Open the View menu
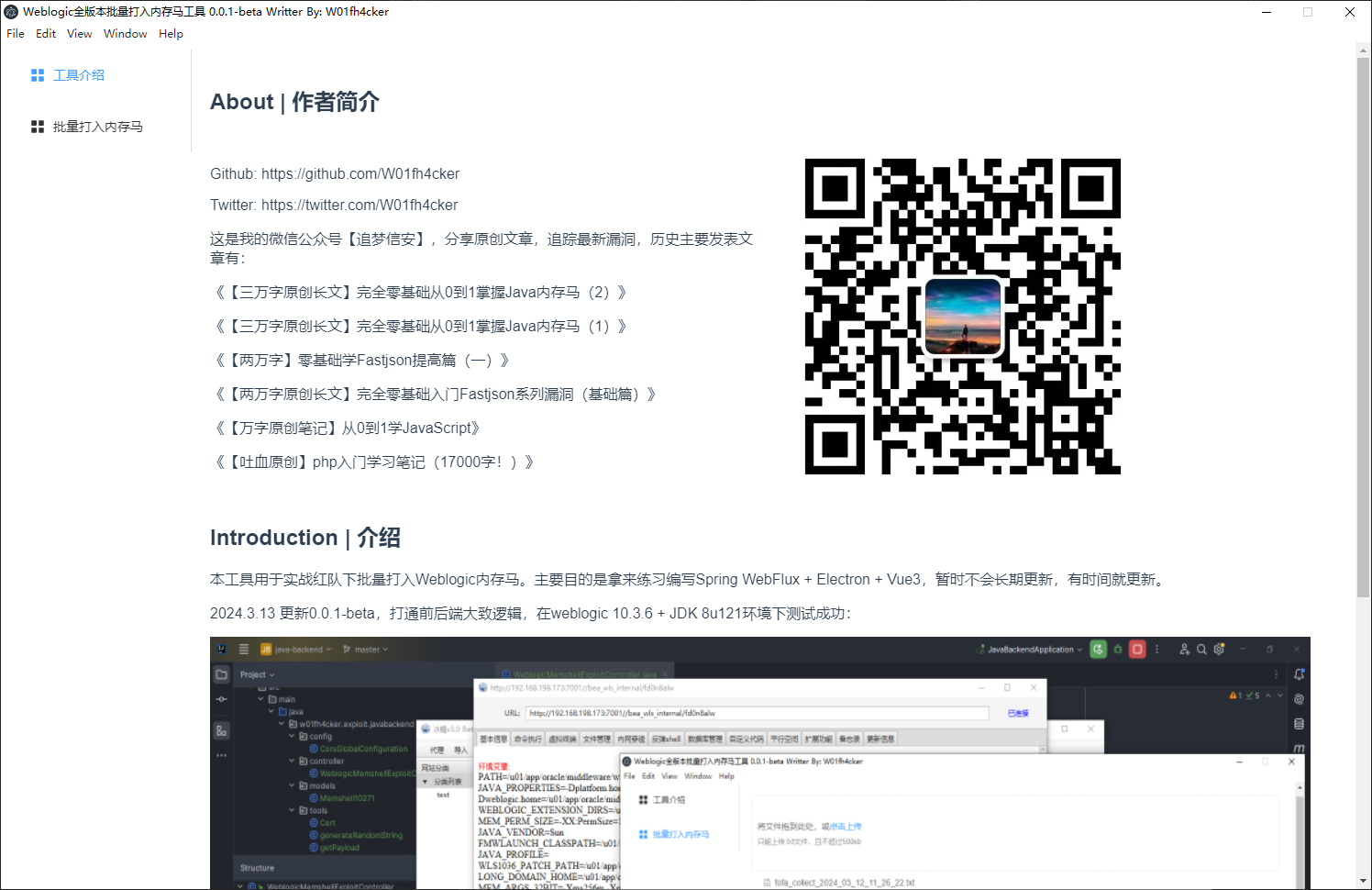The height and width of the screenshot is (890, 1372). tap(80, 34)
